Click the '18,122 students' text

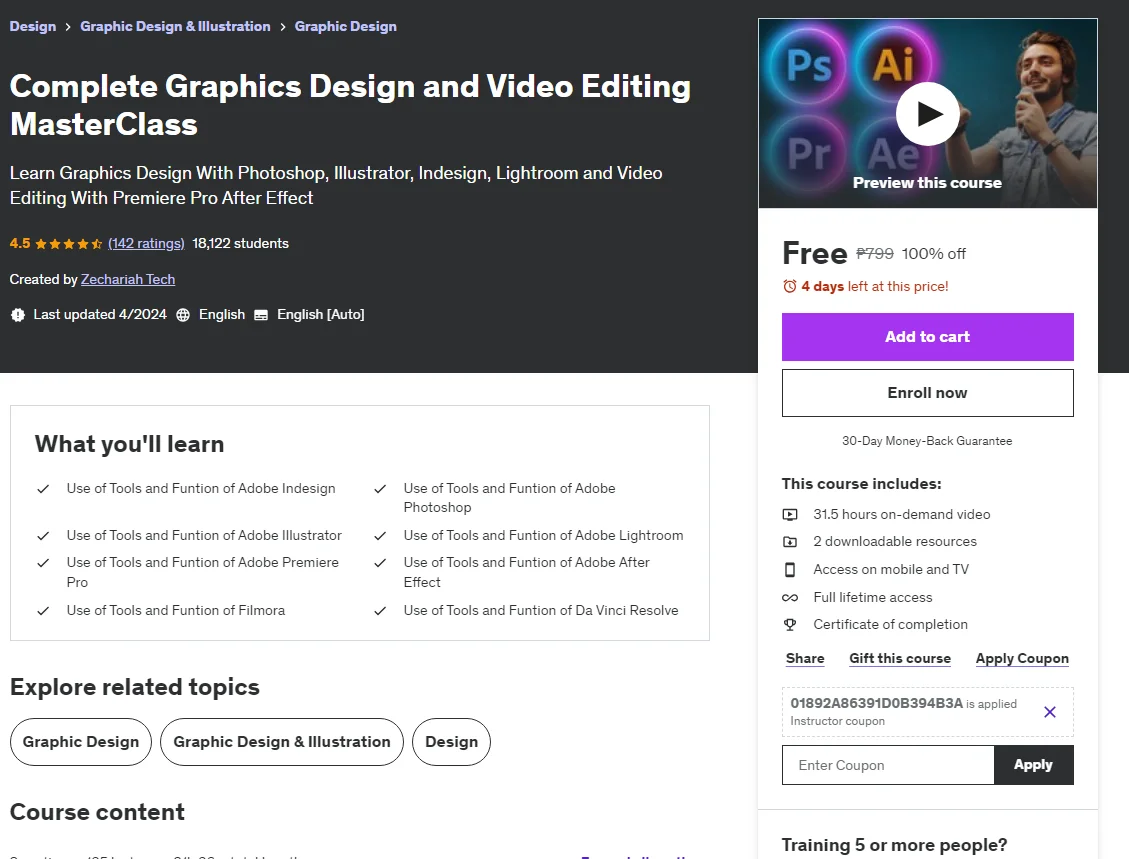(x=240, y=243)
